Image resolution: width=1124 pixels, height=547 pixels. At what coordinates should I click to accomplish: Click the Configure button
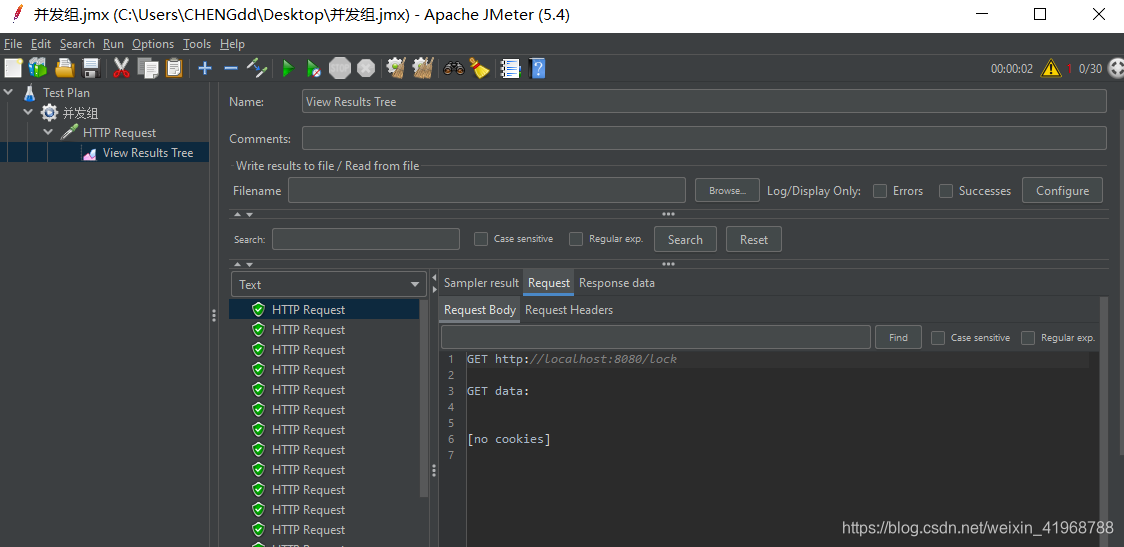tap(1062, 190)
